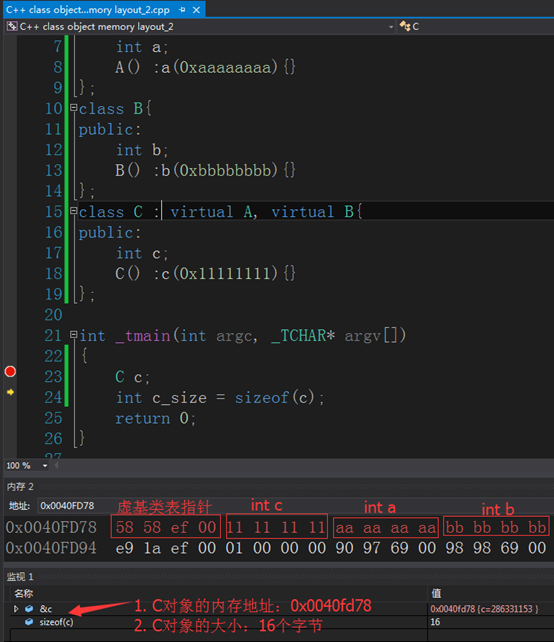Click the memory row address 0x0040FD94
The width and height of the screenshot is (554, 642).
pos(51,548)
